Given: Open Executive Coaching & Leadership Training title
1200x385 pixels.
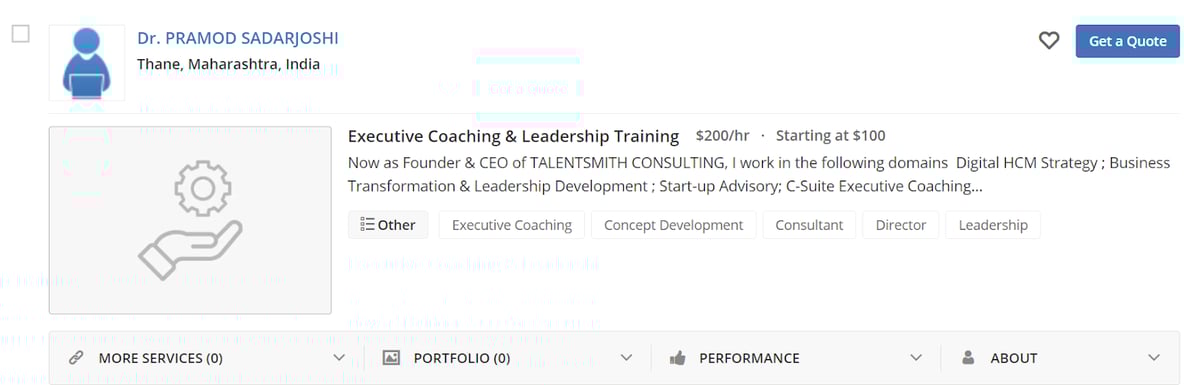Looking at the screenshot, I should point(513,136).
